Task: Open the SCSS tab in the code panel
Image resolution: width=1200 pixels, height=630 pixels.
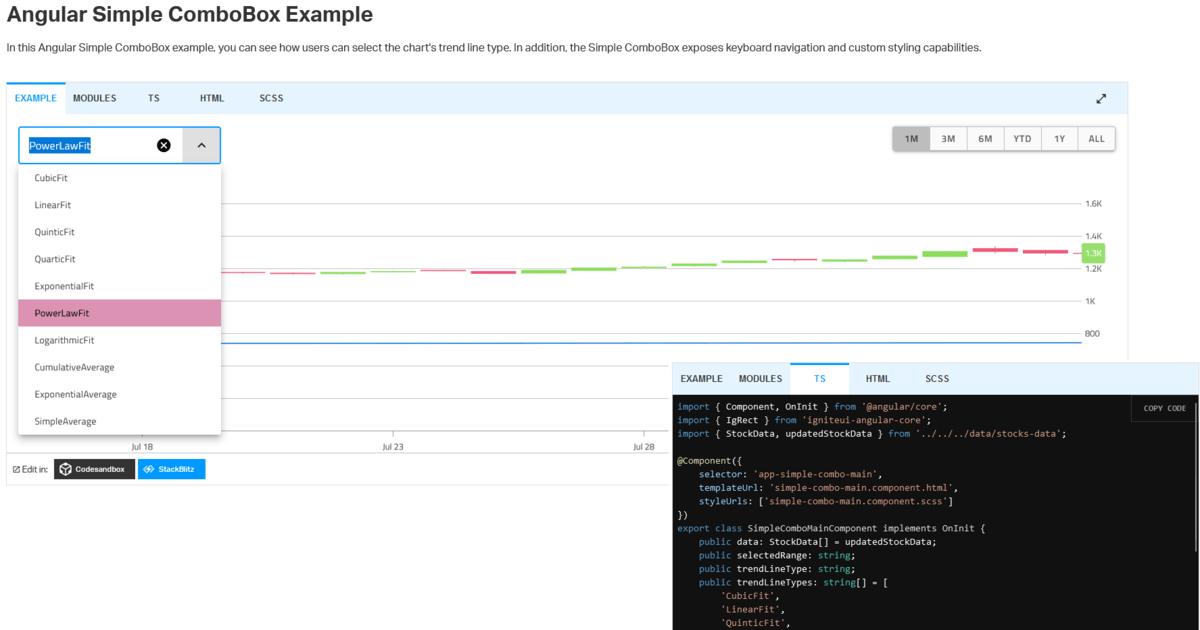Action: click(937, 378)
